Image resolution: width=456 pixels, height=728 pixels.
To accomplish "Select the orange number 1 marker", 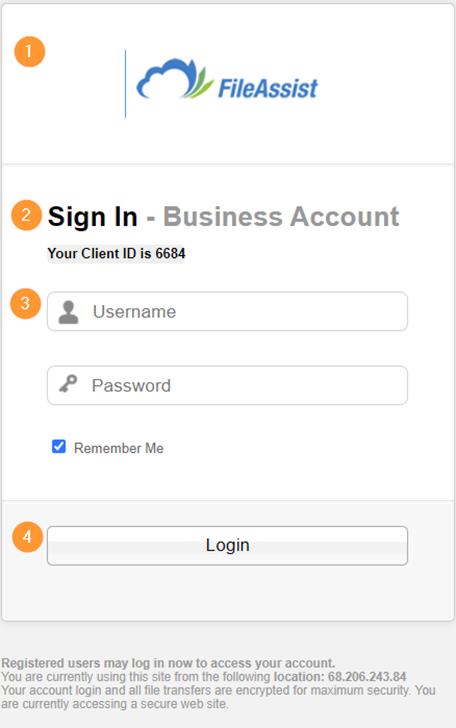I will coord(30,52).
